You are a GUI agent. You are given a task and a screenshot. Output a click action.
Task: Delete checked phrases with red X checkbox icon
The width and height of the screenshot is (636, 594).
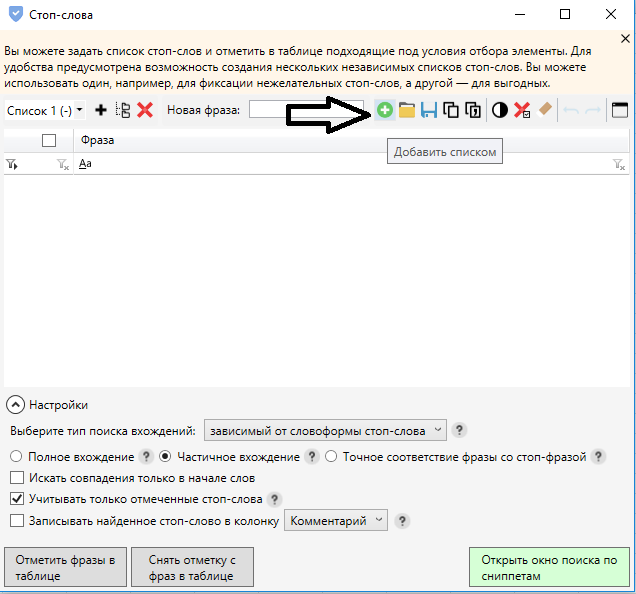click(522, 110)
